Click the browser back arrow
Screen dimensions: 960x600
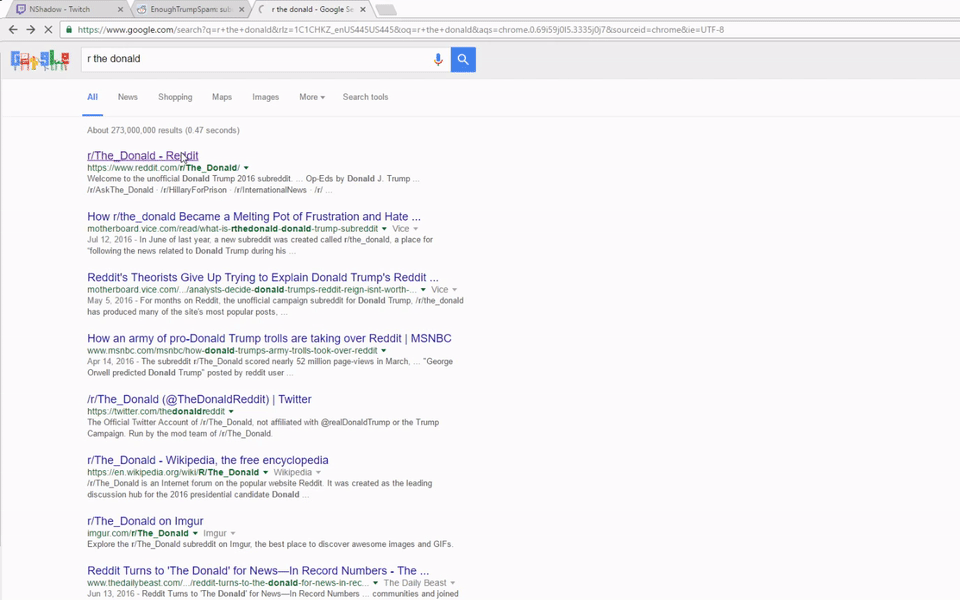pyautogui.click(x=13, y=29)
